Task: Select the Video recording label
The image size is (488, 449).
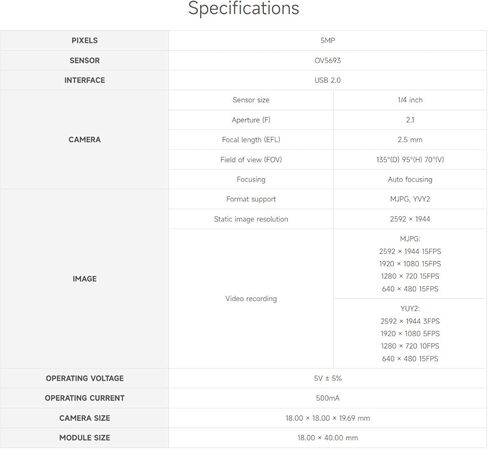Action: [x=251, y=299]
